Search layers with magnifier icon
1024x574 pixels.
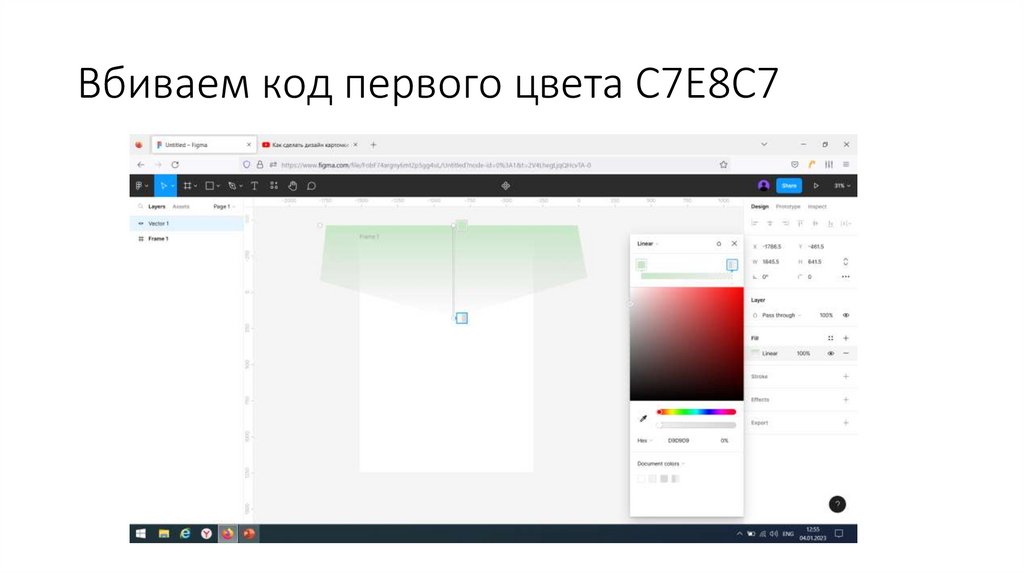point(140,206)
